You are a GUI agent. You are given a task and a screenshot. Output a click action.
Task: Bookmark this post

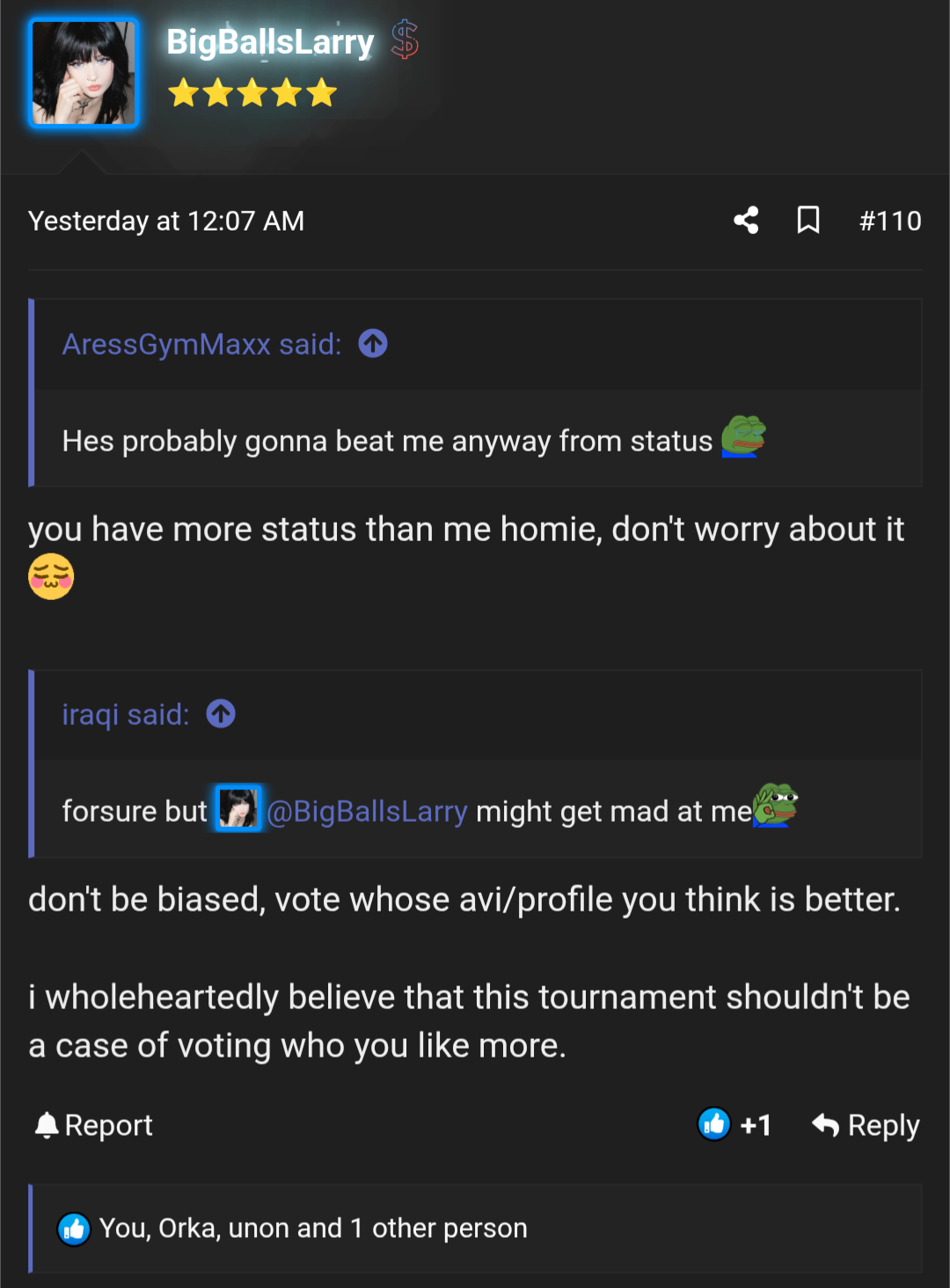click(x=808, y=220)
